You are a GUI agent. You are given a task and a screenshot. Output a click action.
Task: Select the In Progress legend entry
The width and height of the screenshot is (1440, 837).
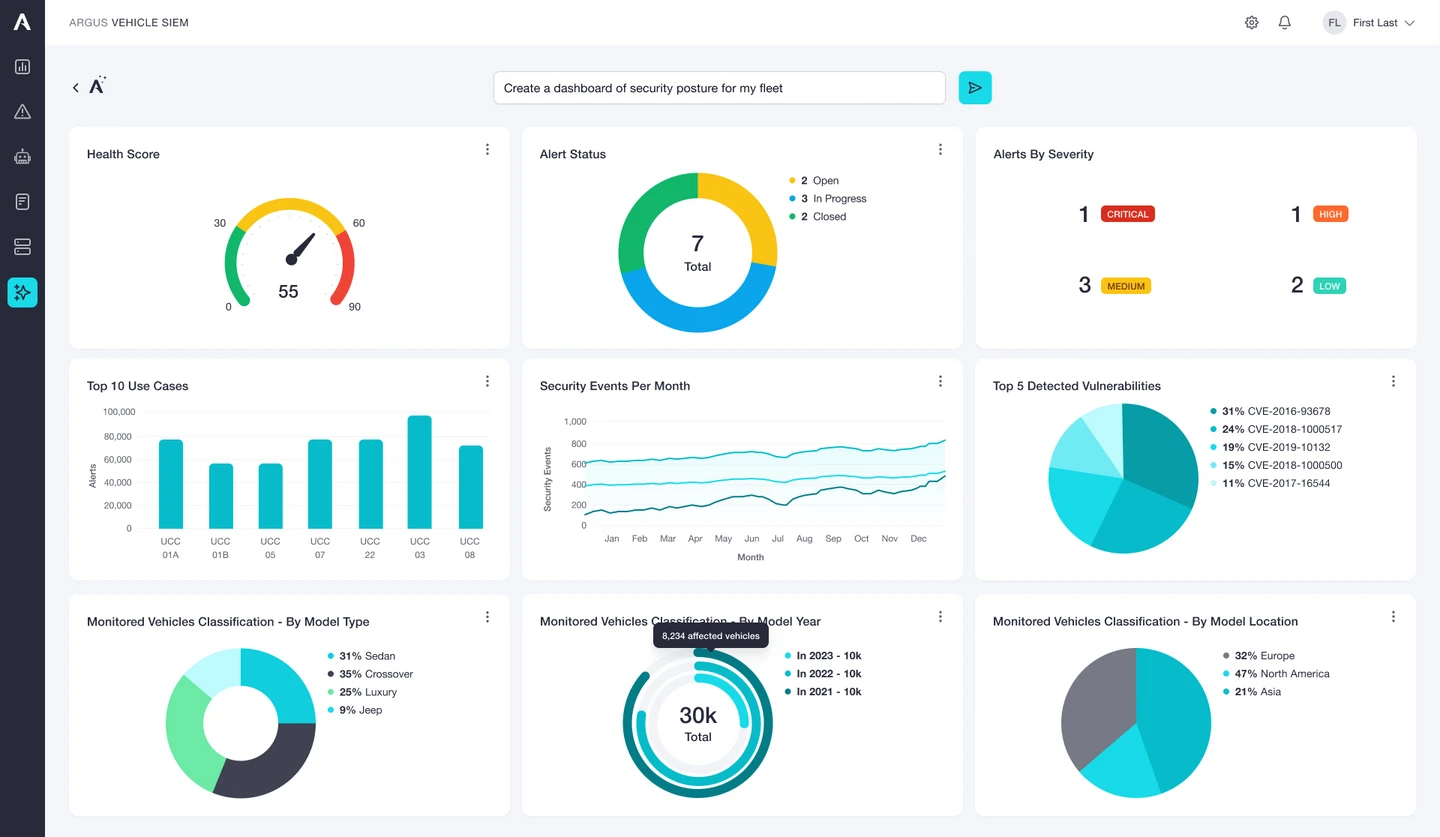(828, 199)
